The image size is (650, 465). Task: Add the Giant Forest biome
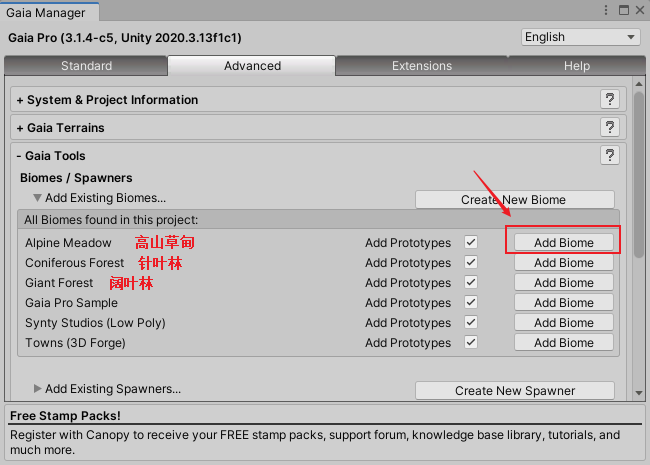coord(564,283)
